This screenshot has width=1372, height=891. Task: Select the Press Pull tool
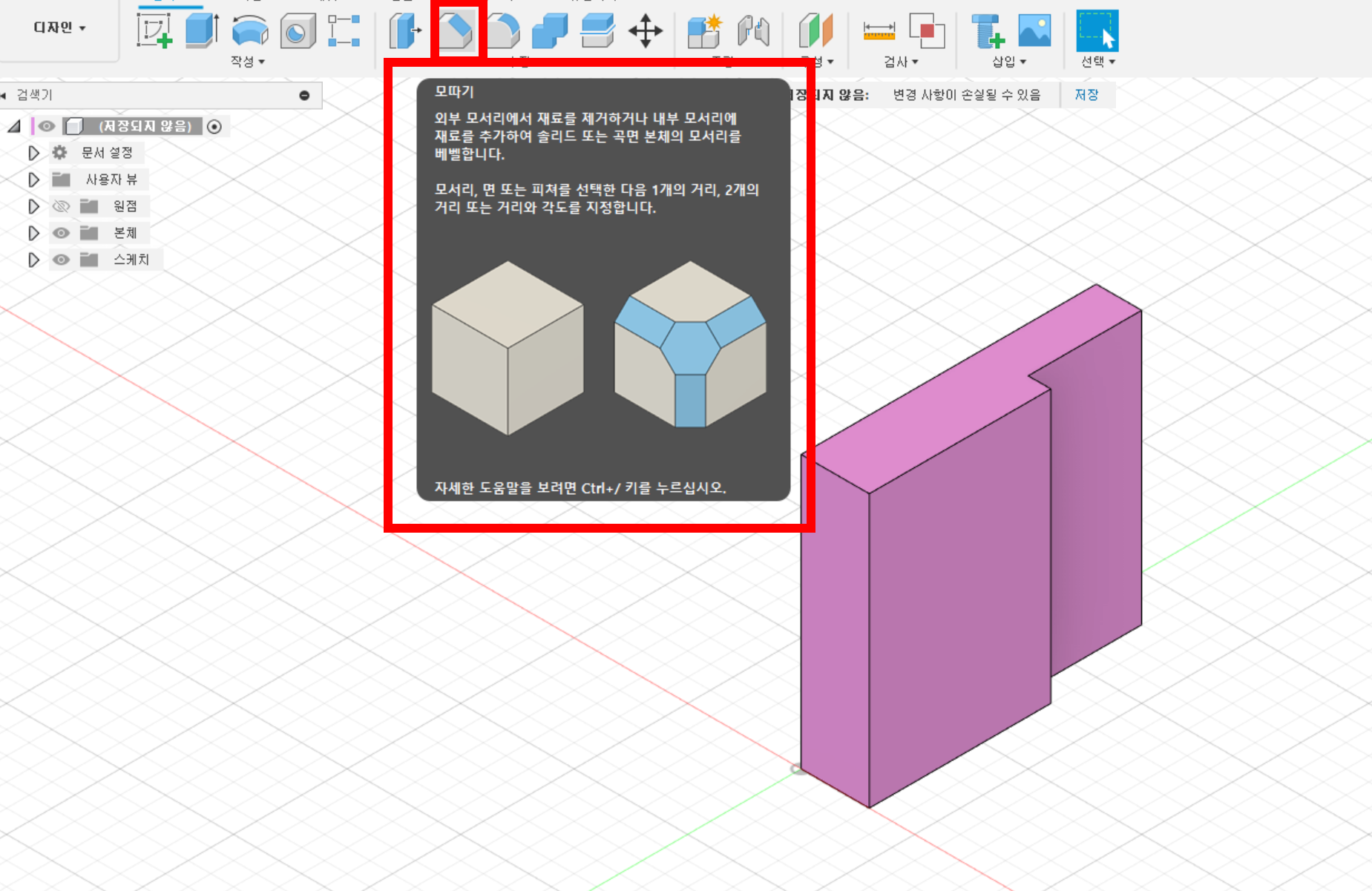pos(405,31)
